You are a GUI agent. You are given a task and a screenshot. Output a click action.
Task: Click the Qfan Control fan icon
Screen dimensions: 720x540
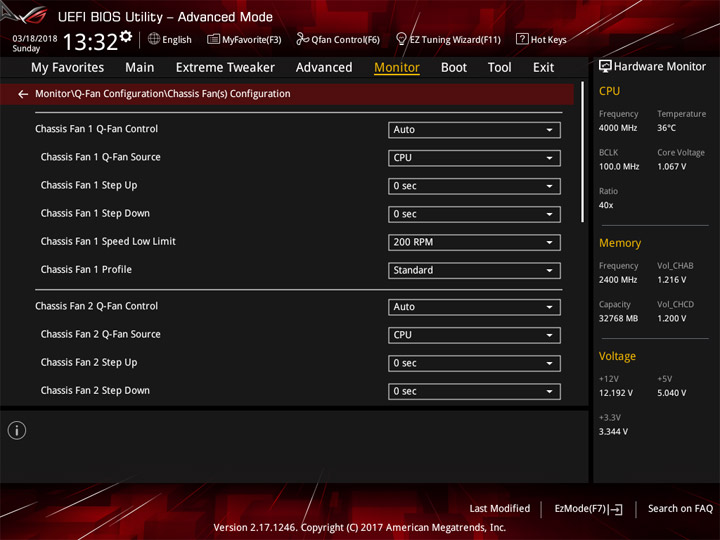coord(302,39)
